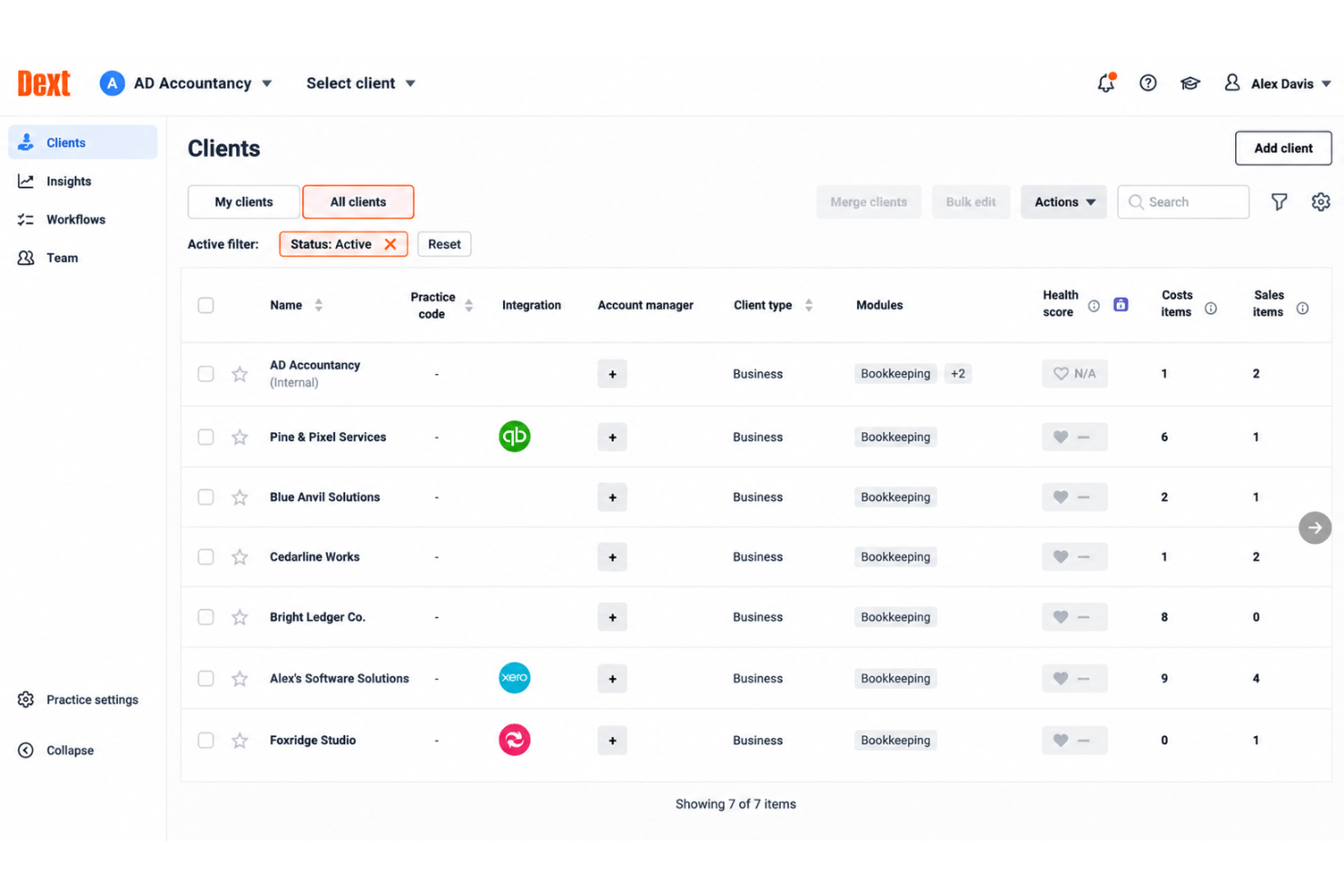The image size is (1344, 896).
Task: Star Foxridge Studio
Action: pyautogui.click(x=240, y=741)
